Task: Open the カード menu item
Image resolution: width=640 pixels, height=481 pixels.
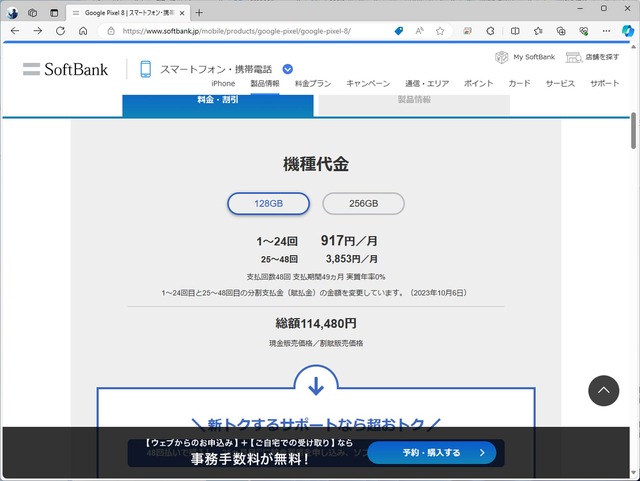Action: [x=519, y=83]
